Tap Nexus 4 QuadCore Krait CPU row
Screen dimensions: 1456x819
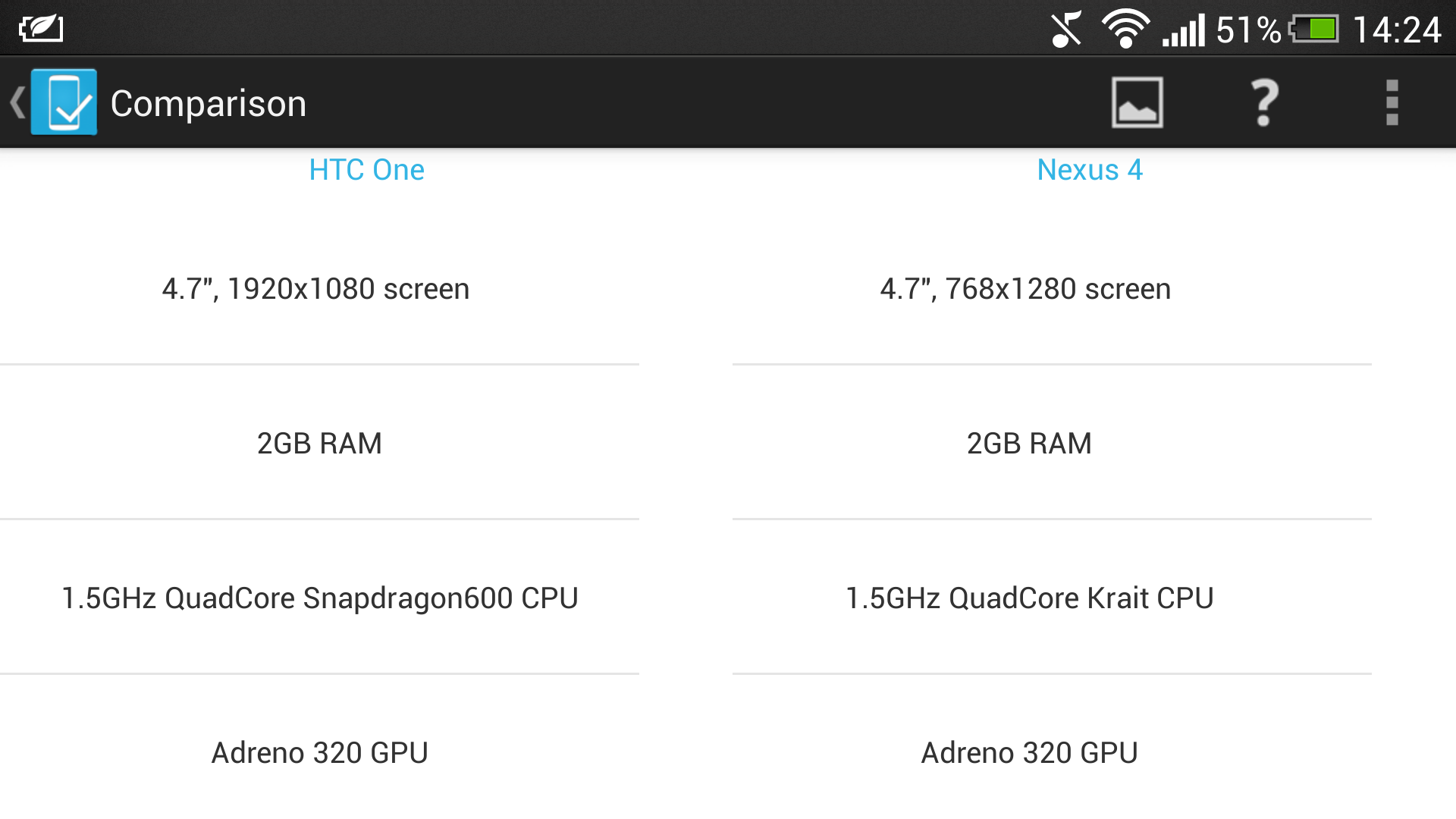tap(1029, 598)
